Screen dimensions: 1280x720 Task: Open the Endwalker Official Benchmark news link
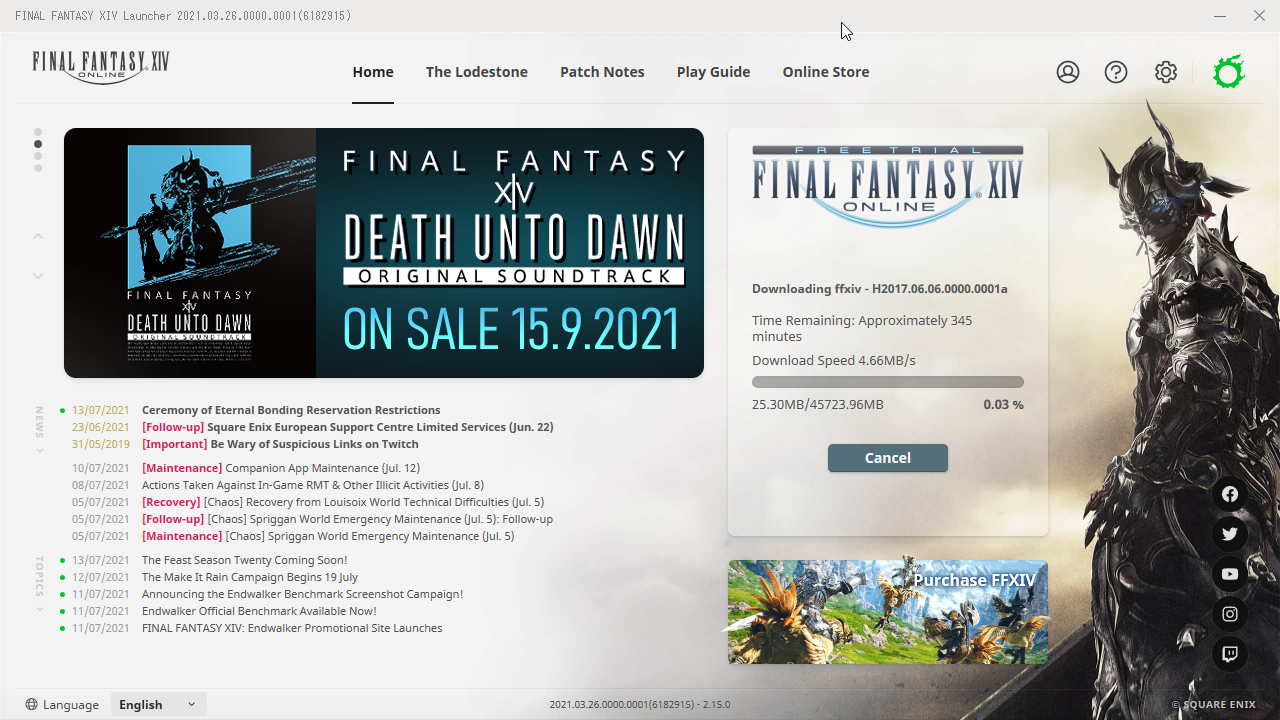[x=259, y=610]
